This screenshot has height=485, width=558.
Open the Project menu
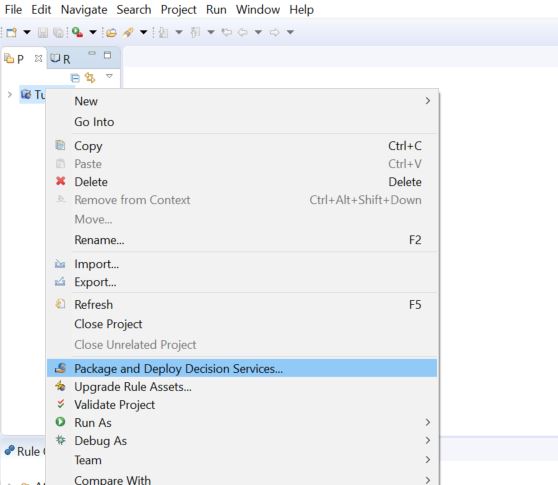click(x=179, y=9)
